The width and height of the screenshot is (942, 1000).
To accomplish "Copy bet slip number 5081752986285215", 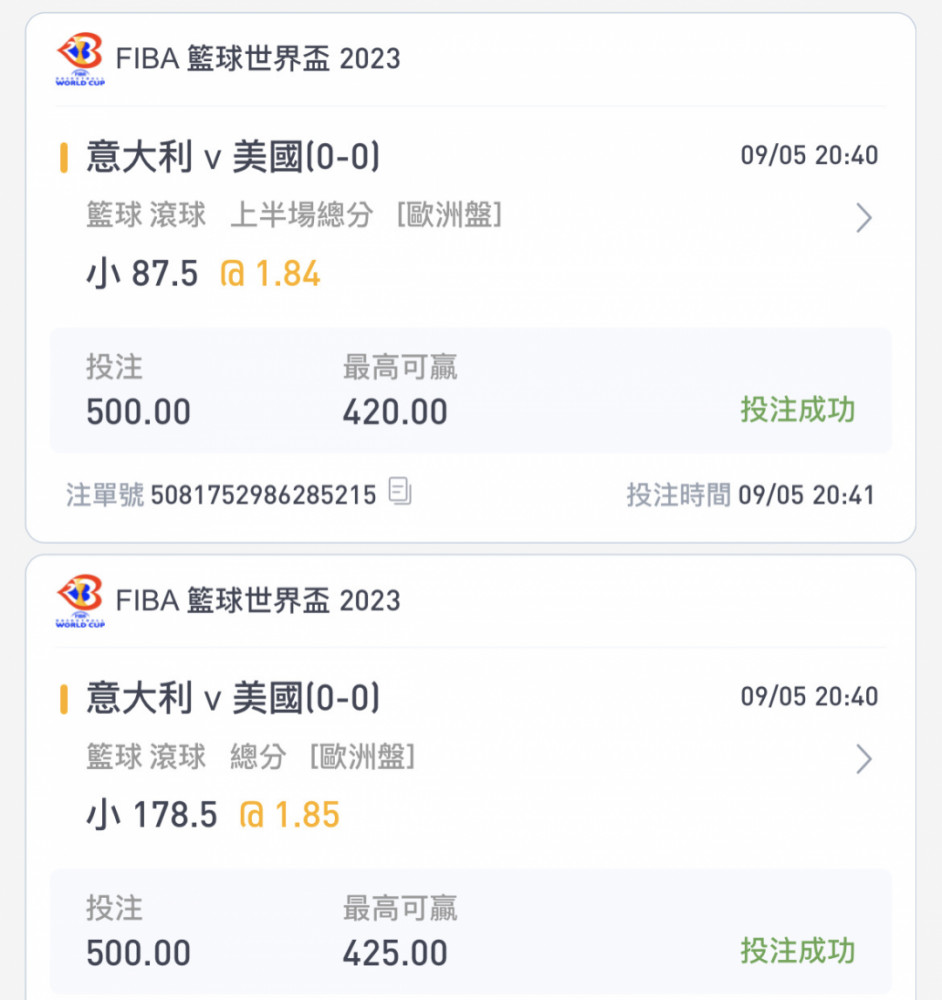I will 400,492.
